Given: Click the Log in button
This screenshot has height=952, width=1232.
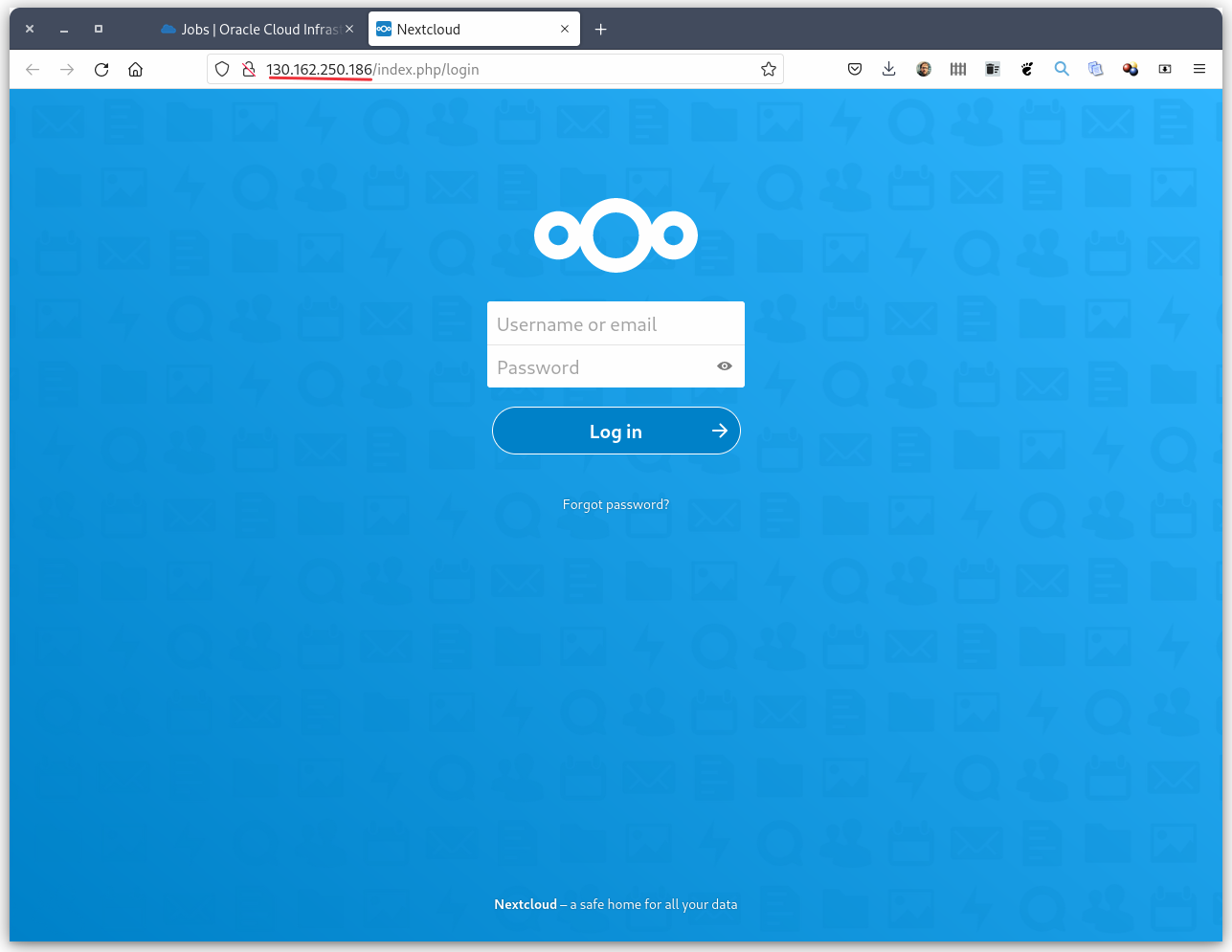Looking at the screenshot, I should [616, 431].
